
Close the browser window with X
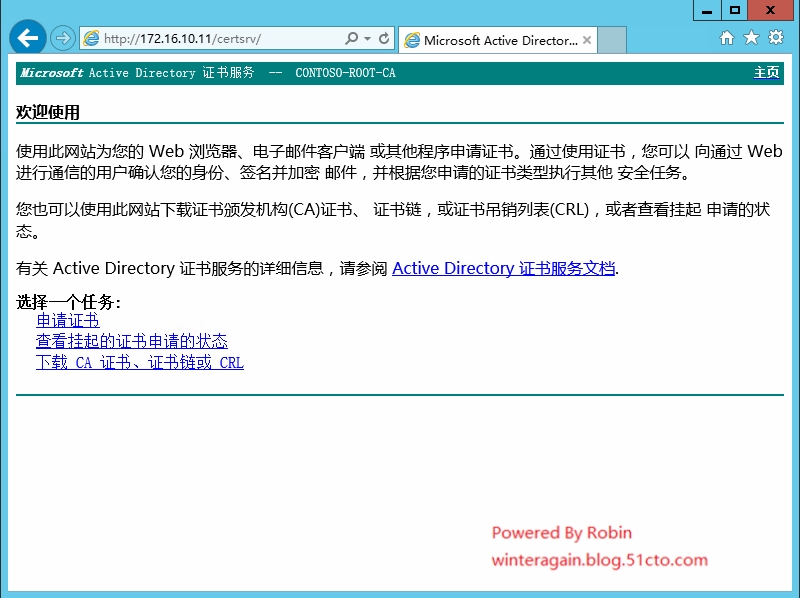point(770,10)
